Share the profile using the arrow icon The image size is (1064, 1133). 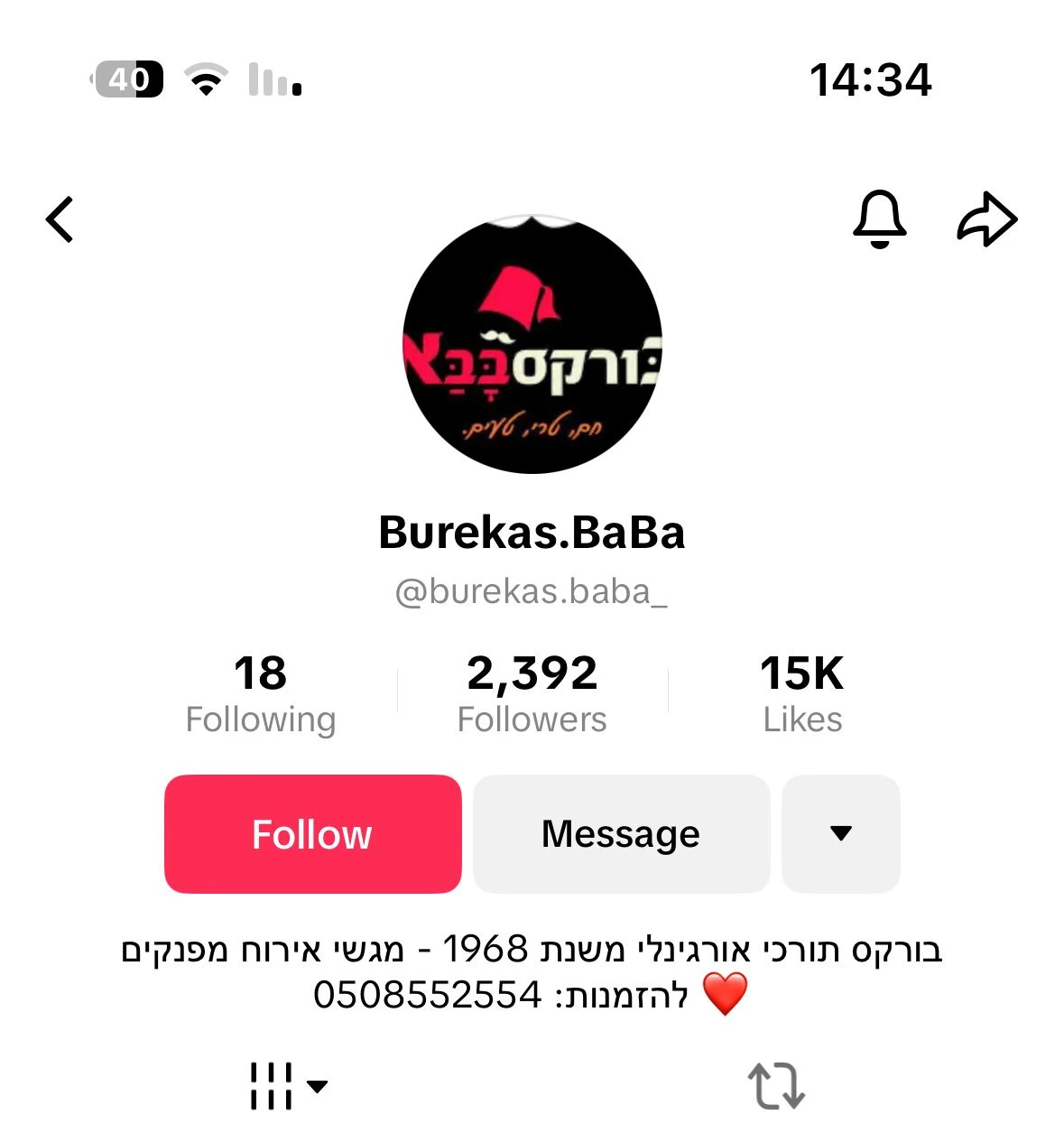(987, 219)
